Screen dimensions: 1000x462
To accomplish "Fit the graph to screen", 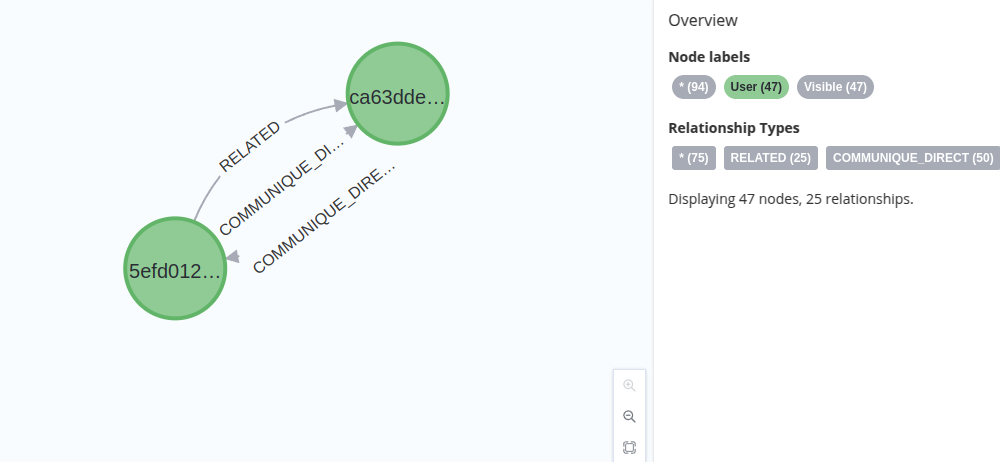I will click(x=629, y=447).
